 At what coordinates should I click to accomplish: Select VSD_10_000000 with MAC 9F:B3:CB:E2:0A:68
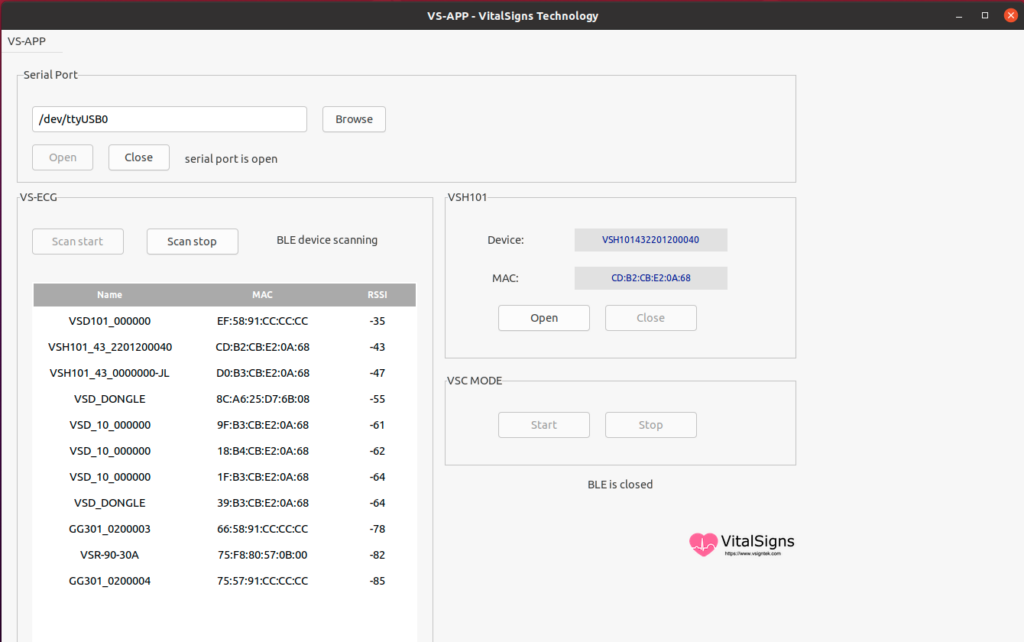[x=224, y=425]
